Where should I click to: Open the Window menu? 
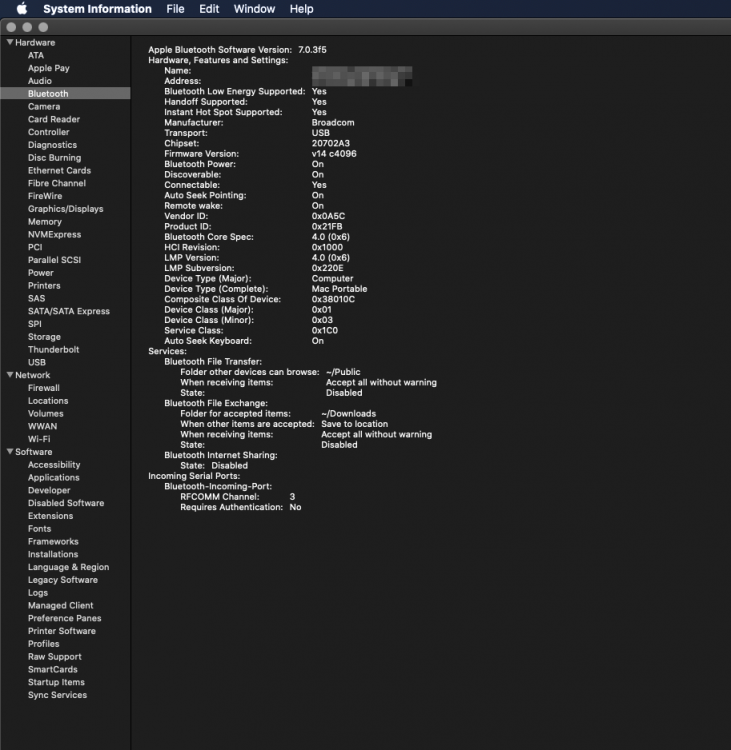point(254,9)
